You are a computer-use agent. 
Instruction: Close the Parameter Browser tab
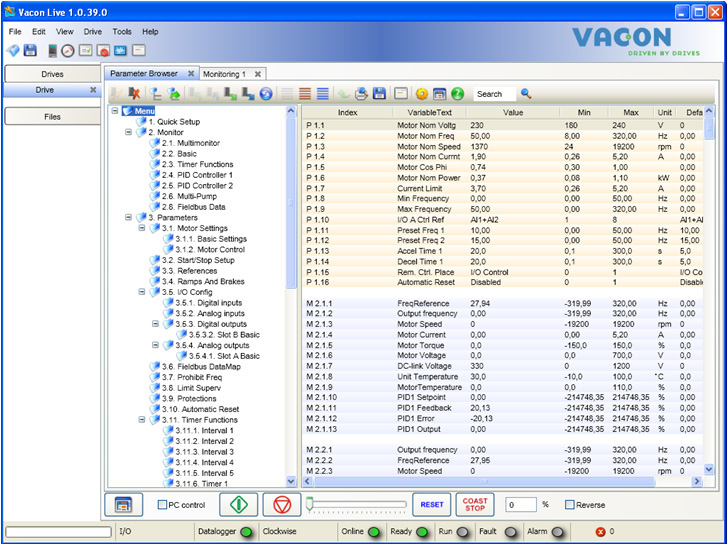tap(191, 73)
